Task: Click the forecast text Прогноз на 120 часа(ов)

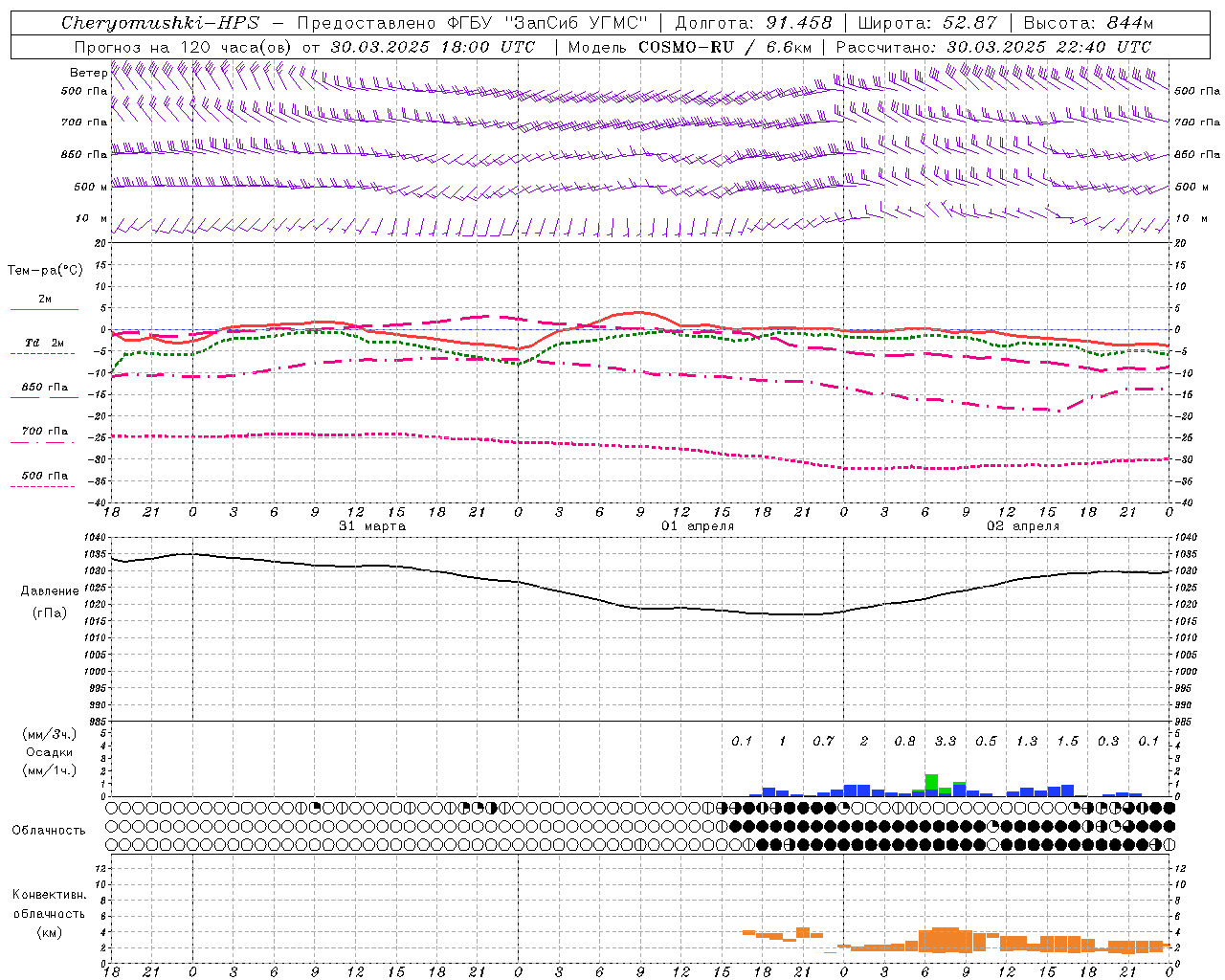Action: 184,47
